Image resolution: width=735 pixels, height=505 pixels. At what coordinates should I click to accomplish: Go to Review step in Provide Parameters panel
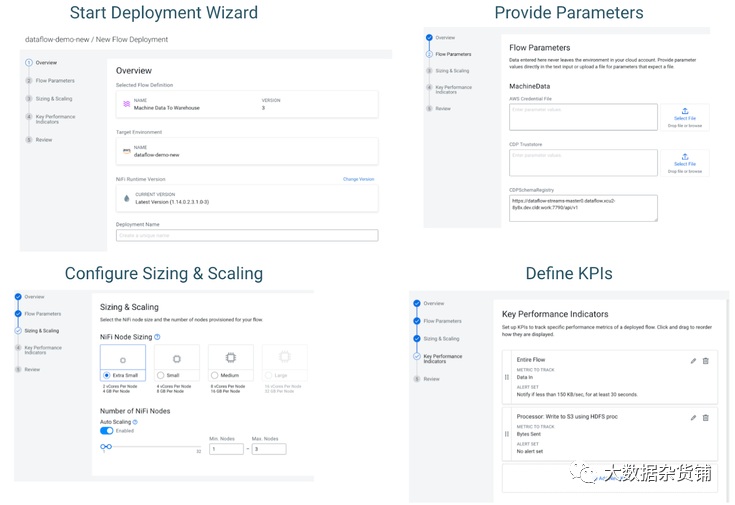pyautogui.click(x=443, y=108)
